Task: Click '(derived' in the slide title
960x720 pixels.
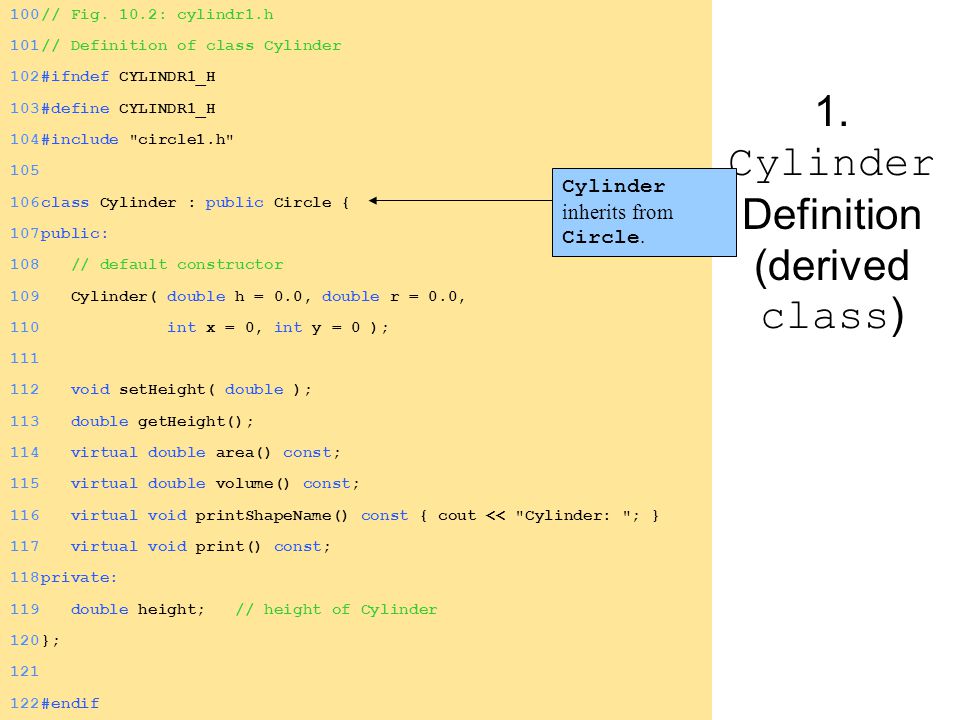Action: tap(831, 267)
